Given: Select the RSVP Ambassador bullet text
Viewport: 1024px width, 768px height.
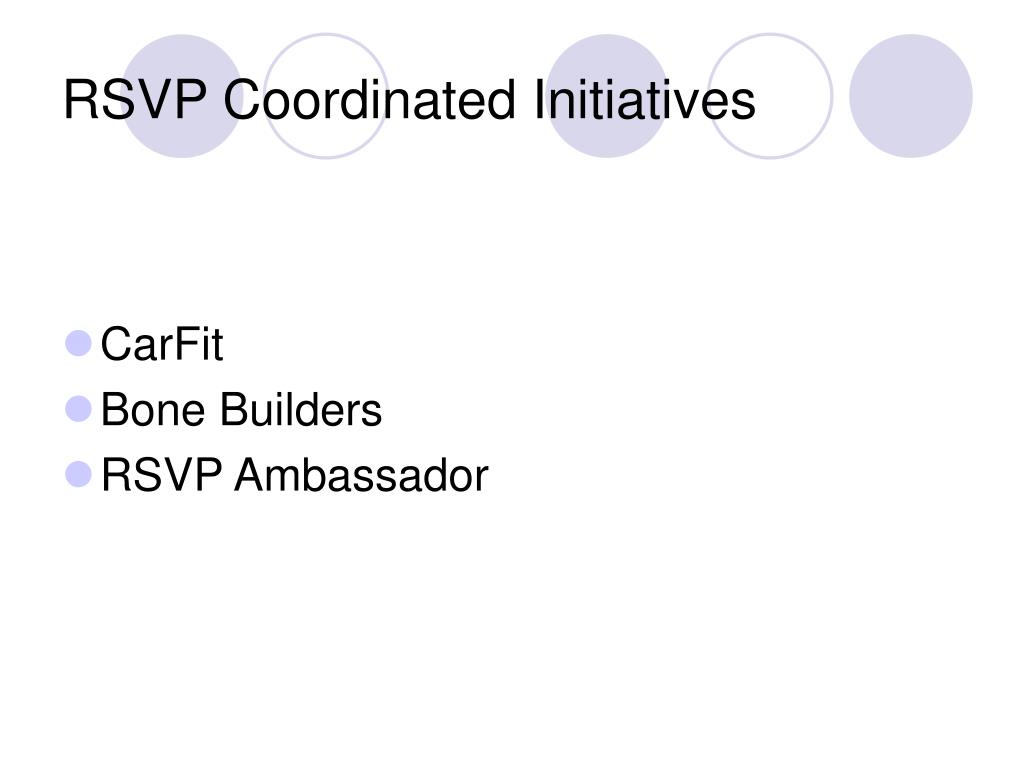Looking at the screenshot, I should click(295, 475).
